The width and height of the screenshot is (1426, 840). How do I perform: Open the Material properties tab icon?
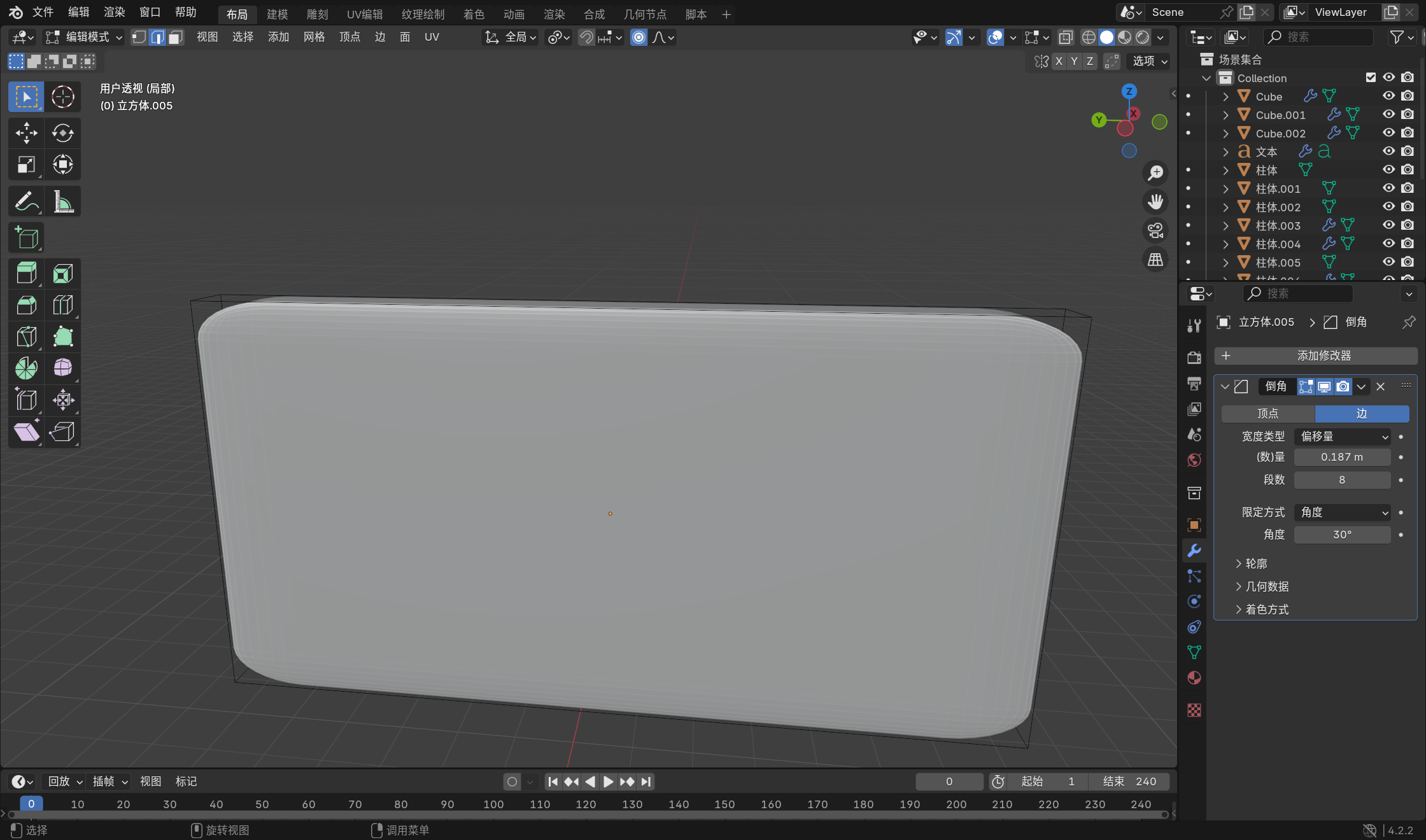click(x=1194, y=678)
